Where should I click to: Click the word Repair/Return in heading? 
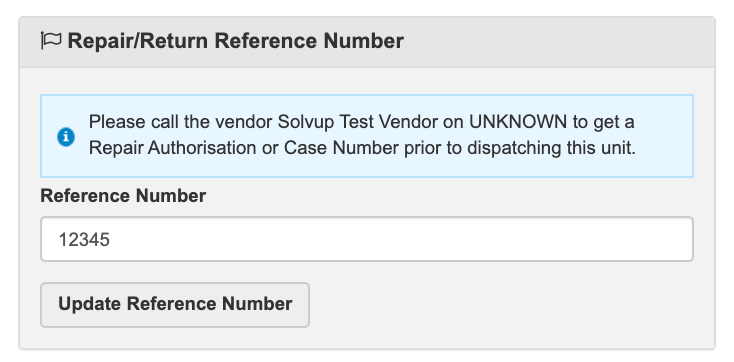[x=138, y=41]
